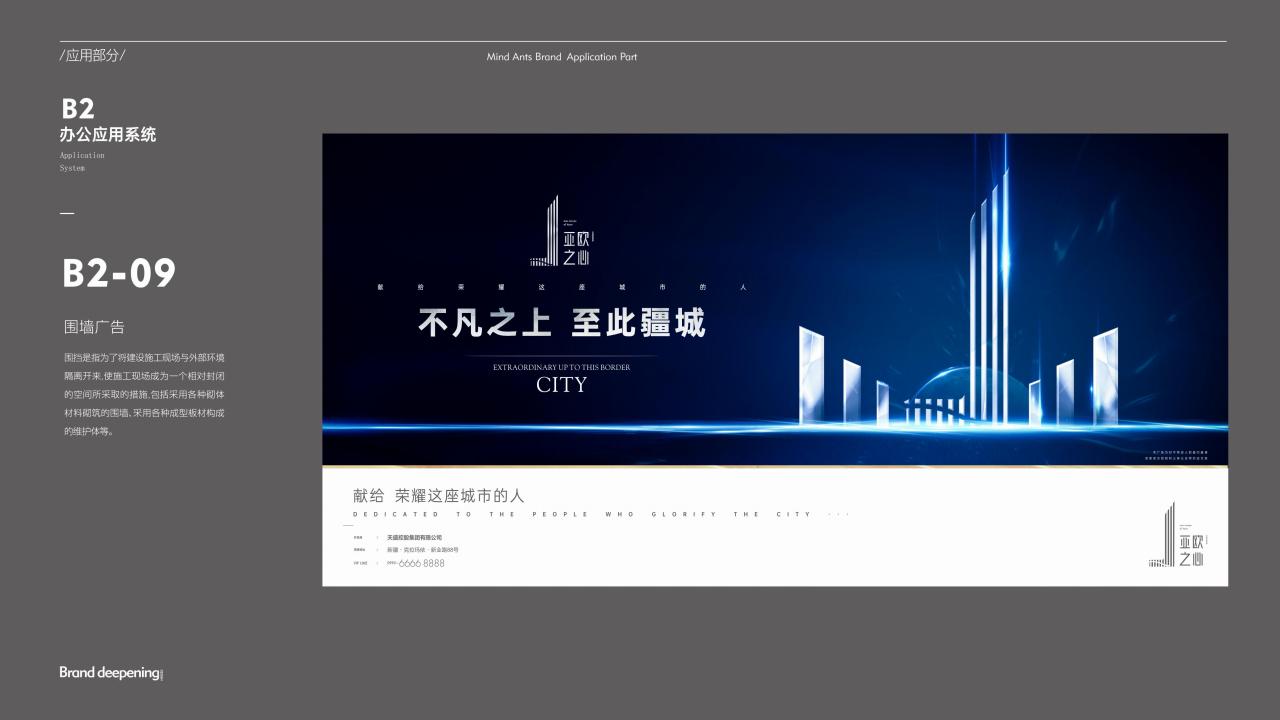Viewport: 1280px width, 720px height.
Task: Click the rightmost glowing building block
Action: tap(1105, 376)
